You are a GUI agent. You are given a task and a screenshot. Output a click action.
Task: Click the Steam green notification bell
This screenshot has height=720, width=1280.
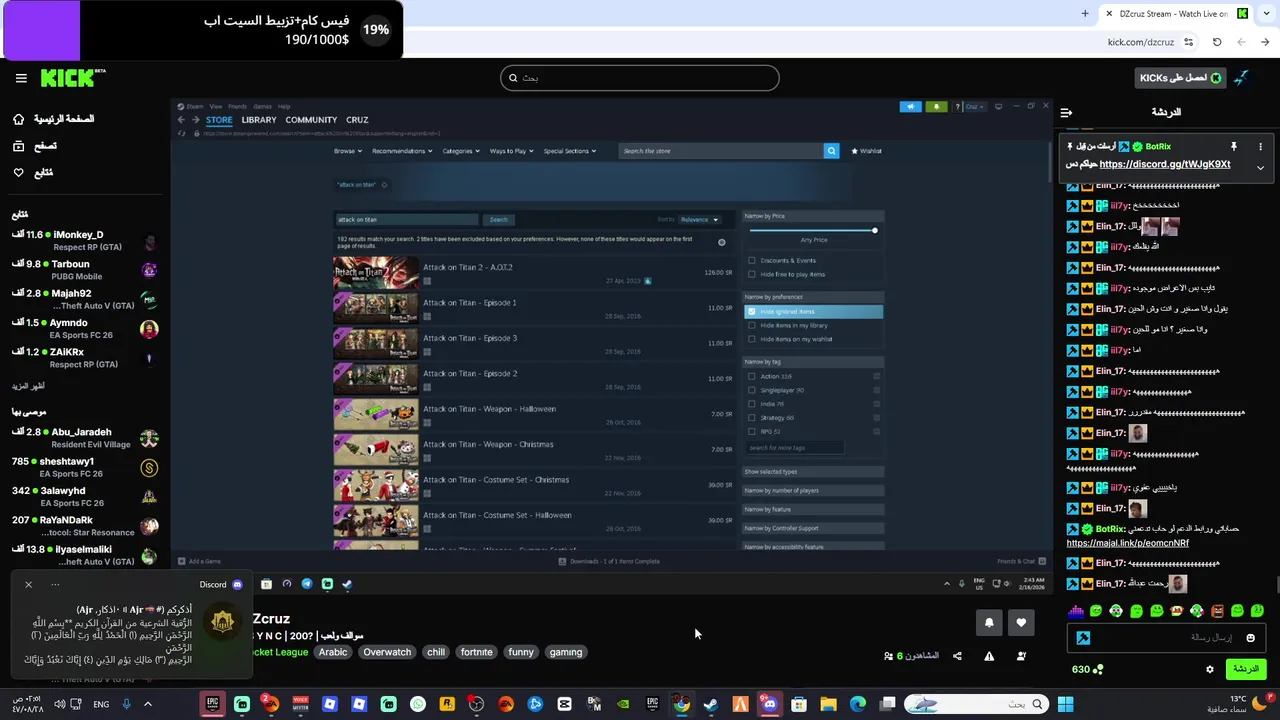tap(936, 106)
